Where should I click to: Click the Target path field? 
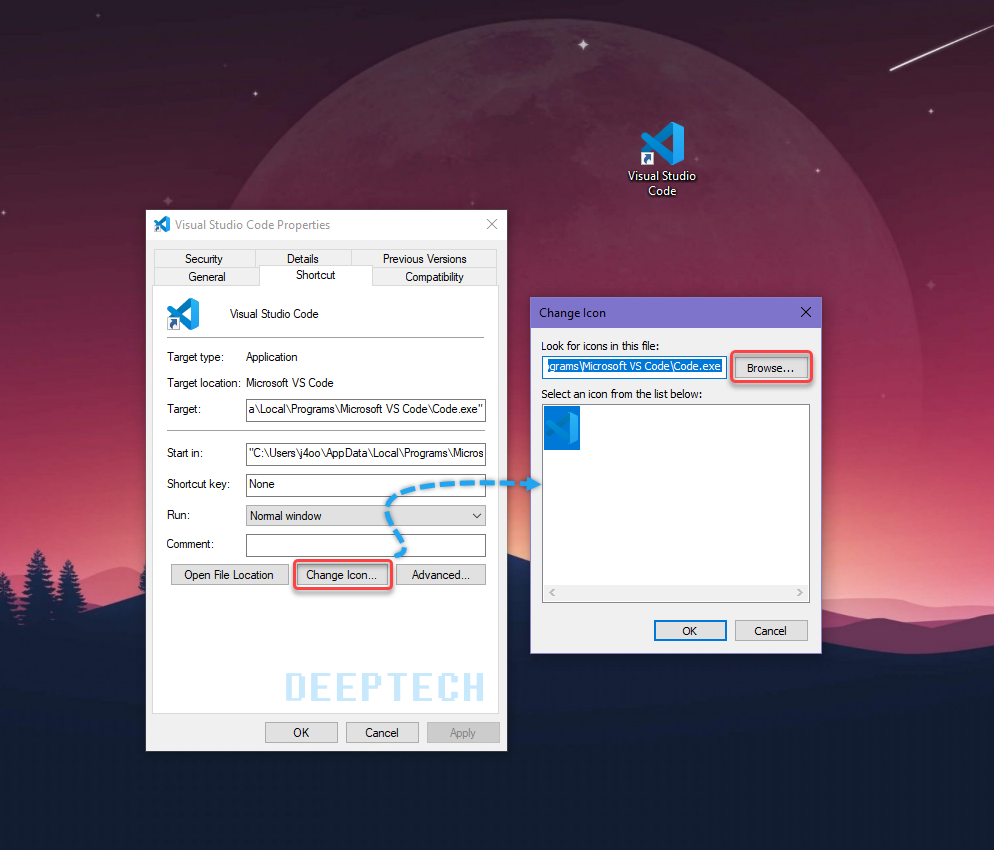(x=366, y=409)
